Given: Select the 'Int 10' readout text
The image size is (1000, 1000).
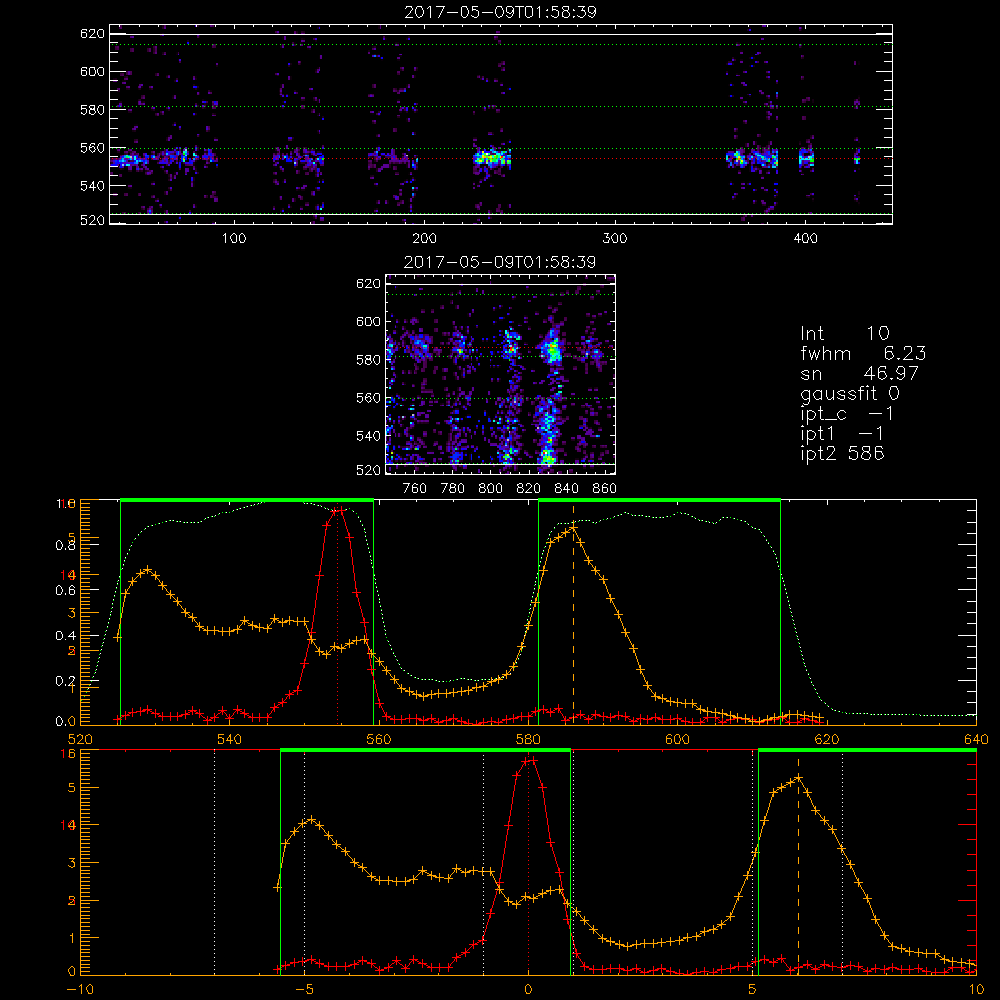Looking at the screenshot, I should pos(844,333).
